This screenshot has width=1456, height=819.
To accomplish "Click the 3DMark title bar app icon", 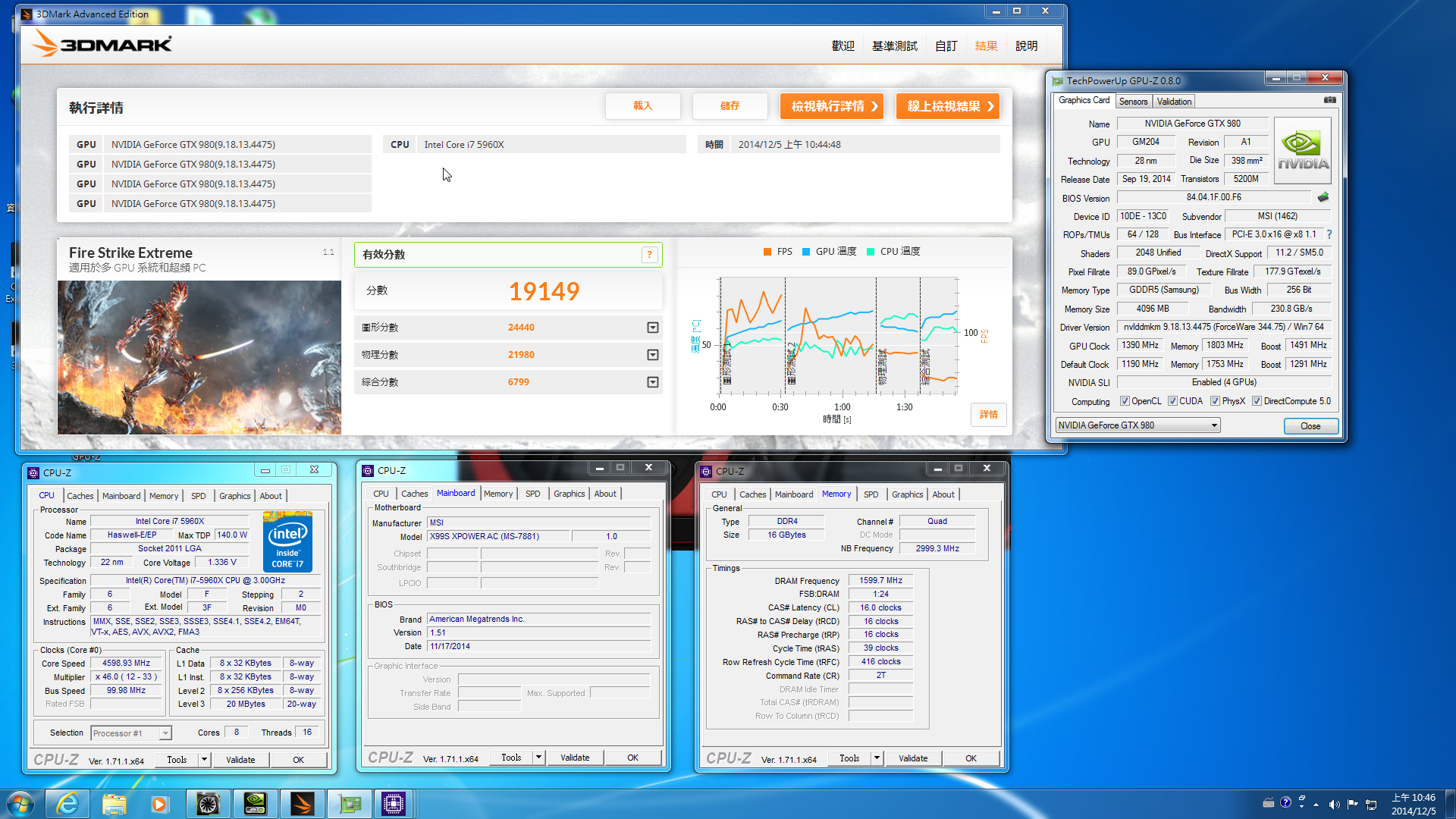I will [27, 14].
